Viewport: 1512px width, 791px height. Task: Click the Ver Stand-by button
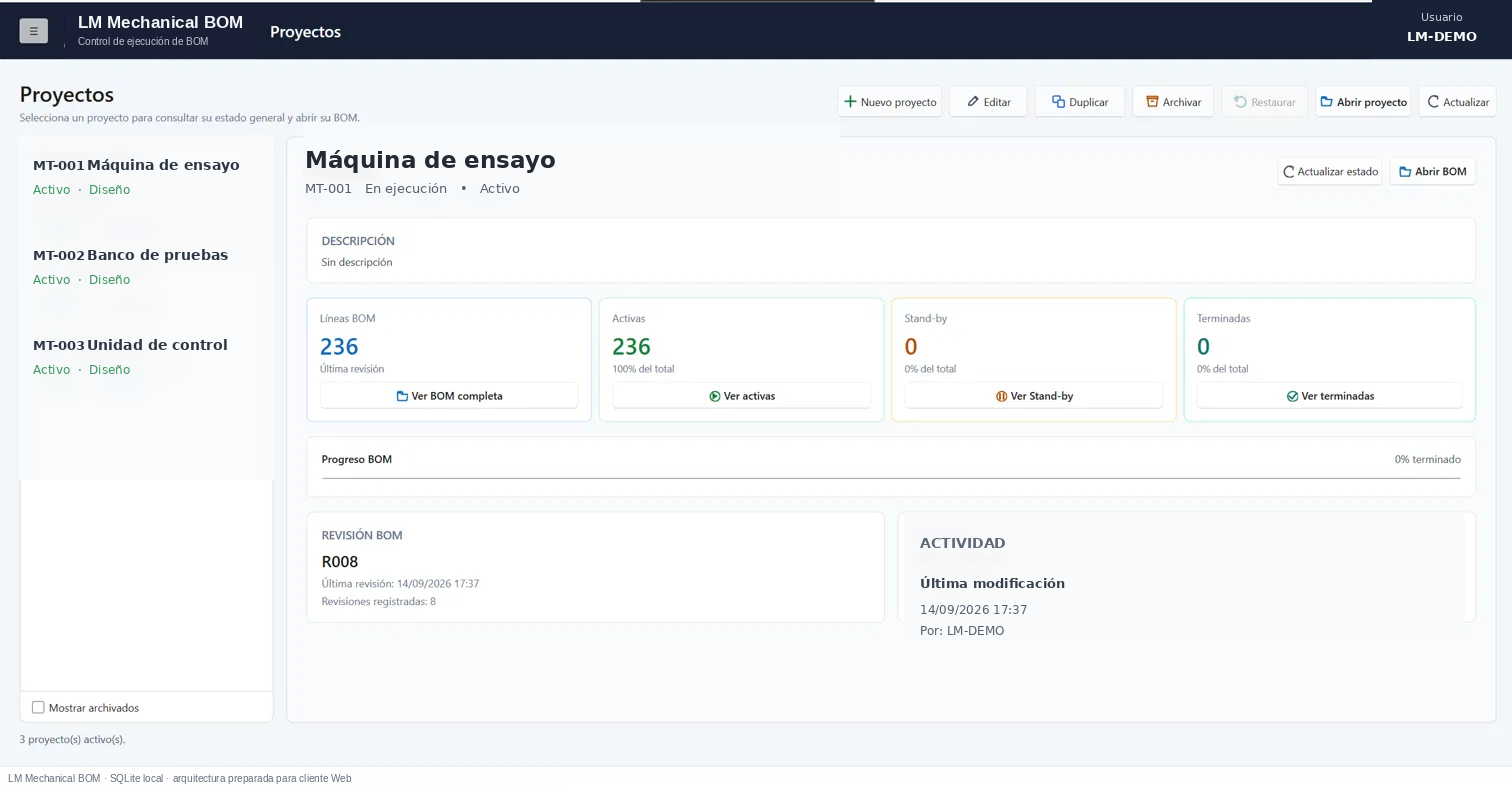pos(1034,396)
